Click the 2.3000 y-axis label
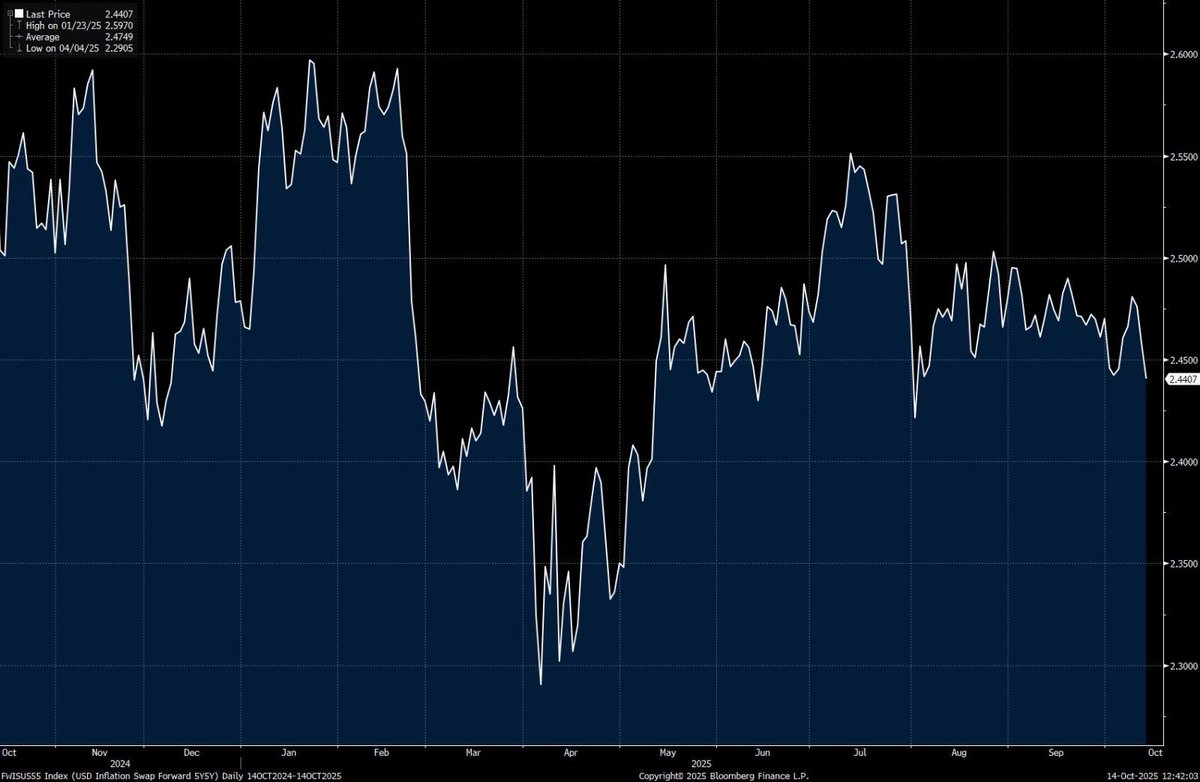Image resolution: width=1200 pixels, height=782 pixels. (x=1183, y=666)
